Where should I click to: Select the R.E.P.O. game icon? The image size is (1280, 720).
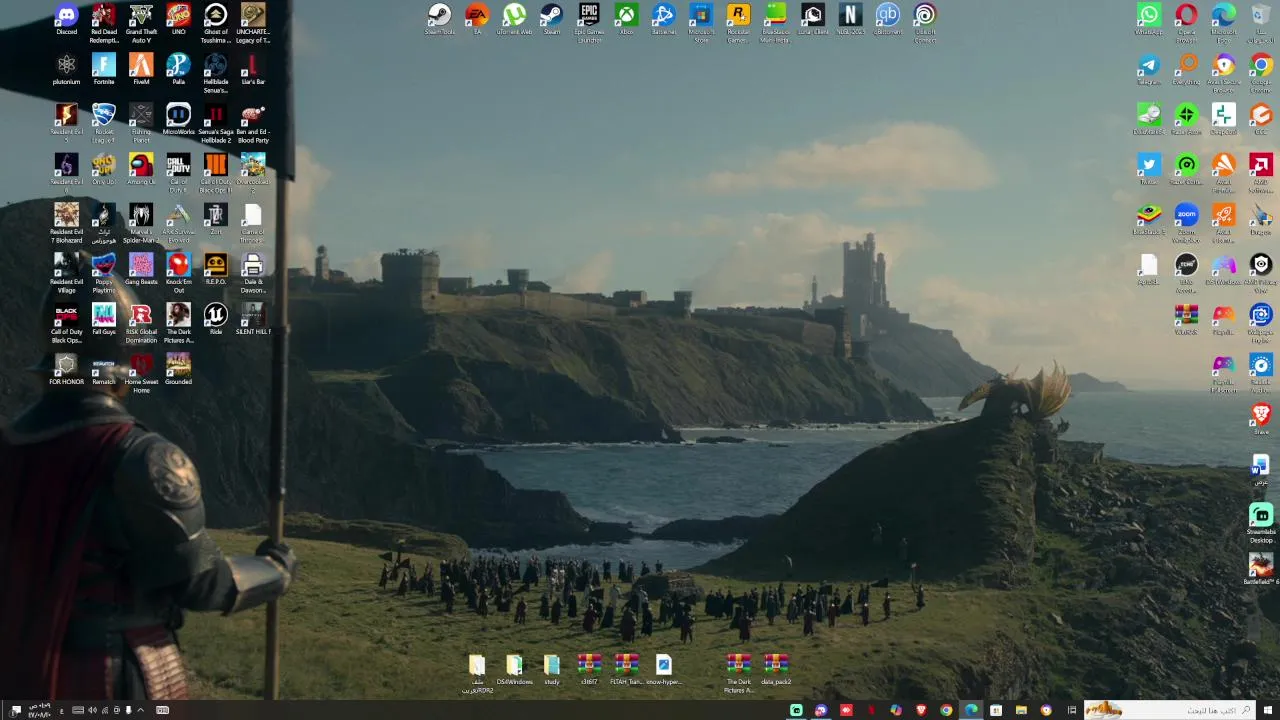(215, 270)
